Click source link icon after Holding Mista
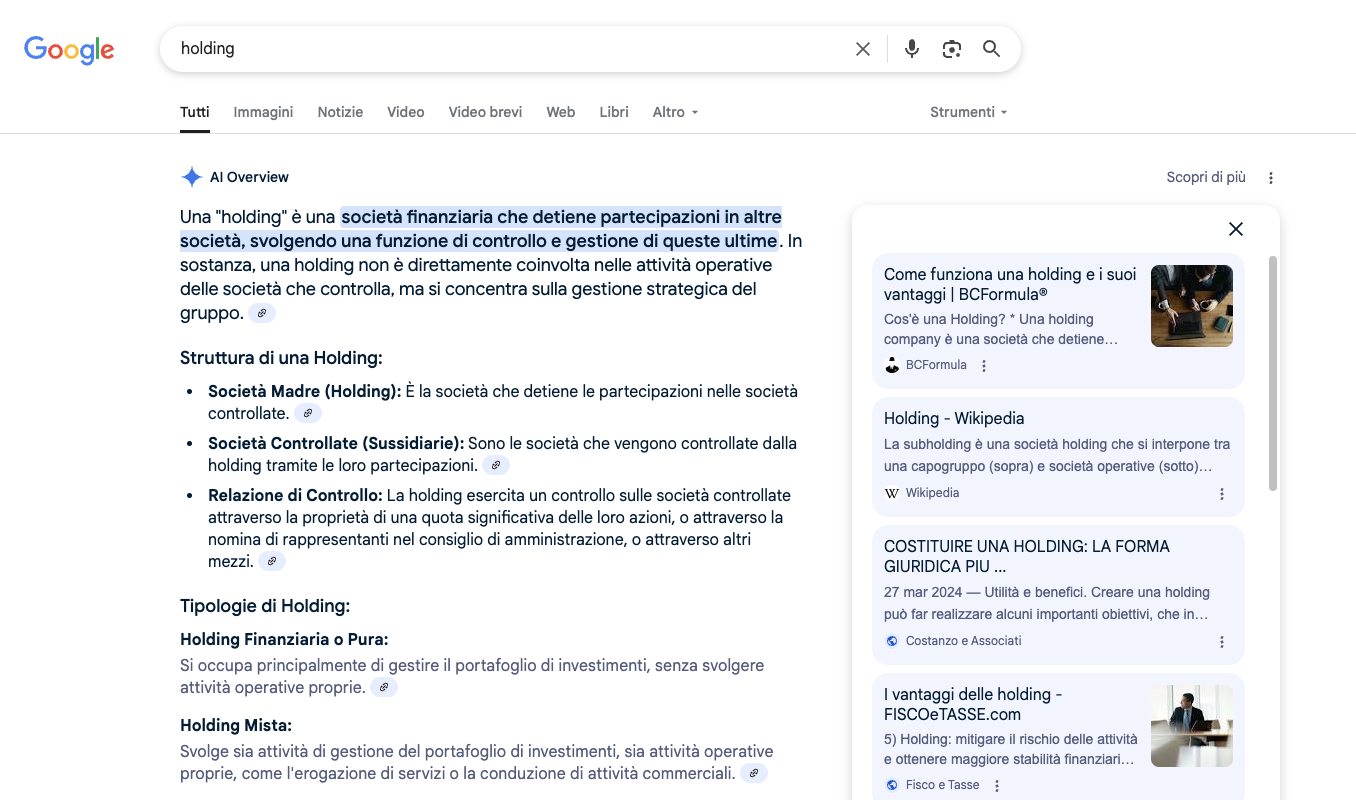 coord(754,774)
